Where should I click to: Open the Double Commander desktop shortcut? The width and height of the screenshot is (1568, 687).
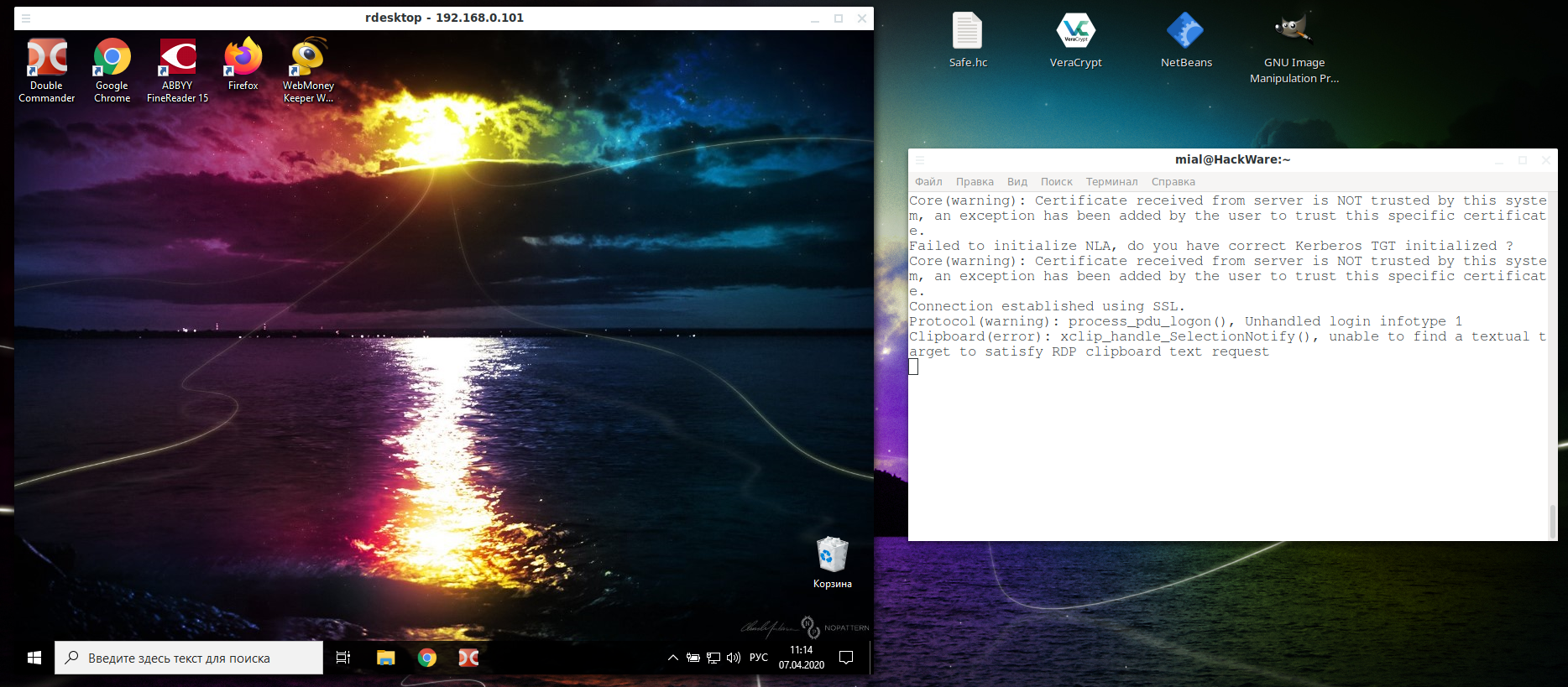[46, 59]
